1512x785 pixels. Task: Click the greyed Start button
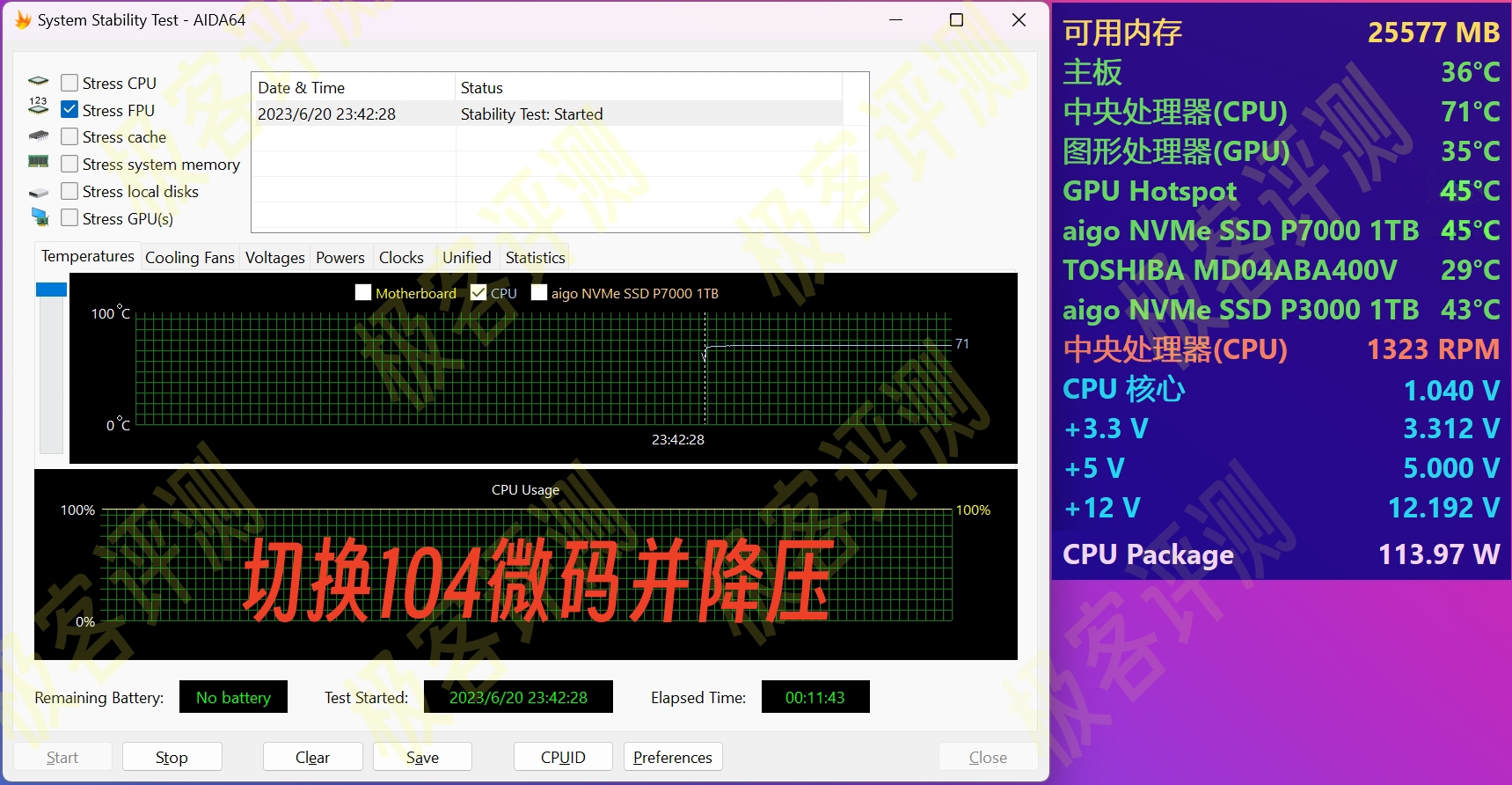pos(62,757)
